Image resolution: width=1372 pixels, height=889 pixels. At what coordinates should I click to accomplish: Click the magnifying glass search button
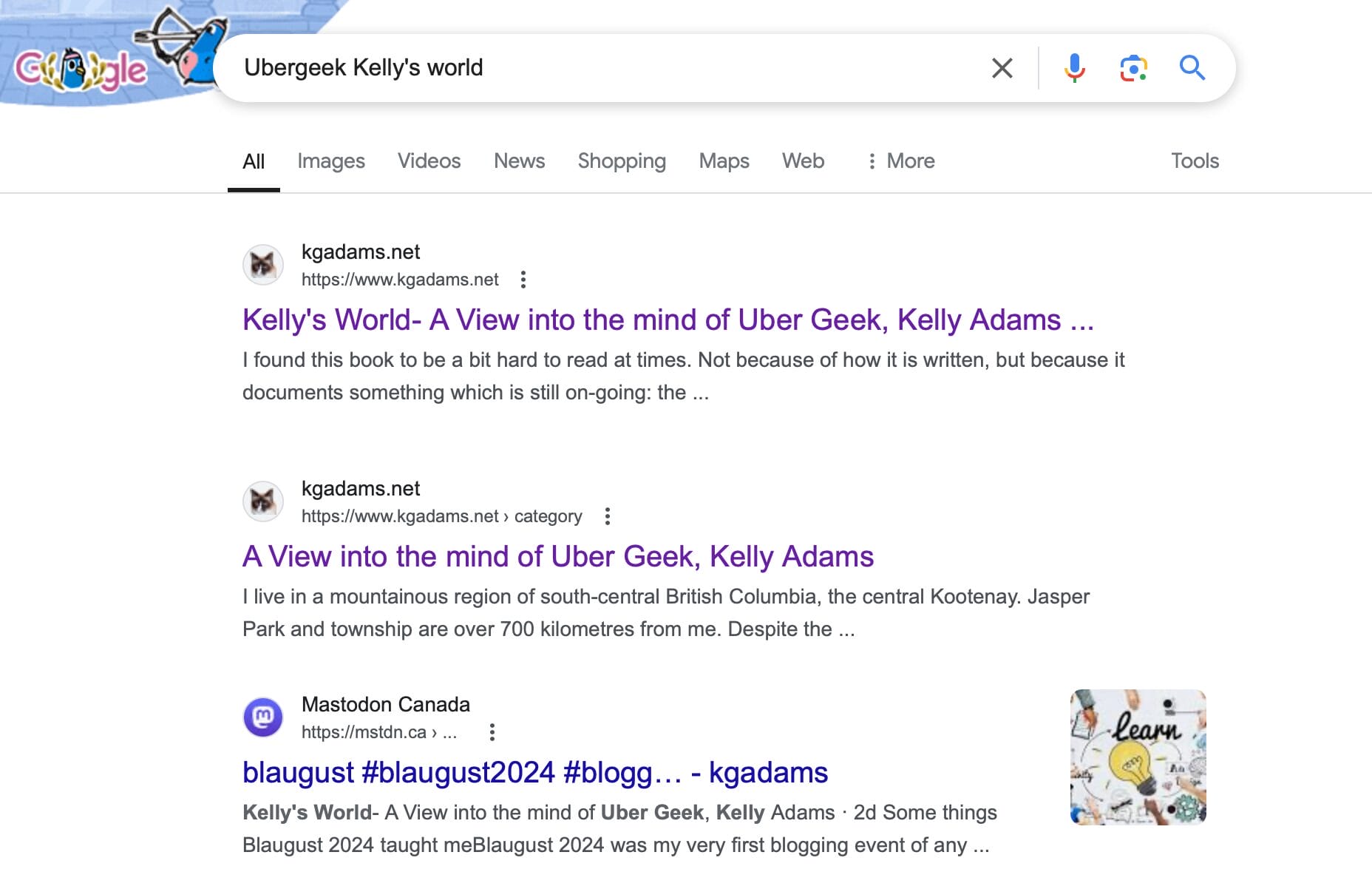coord(1192,68)
